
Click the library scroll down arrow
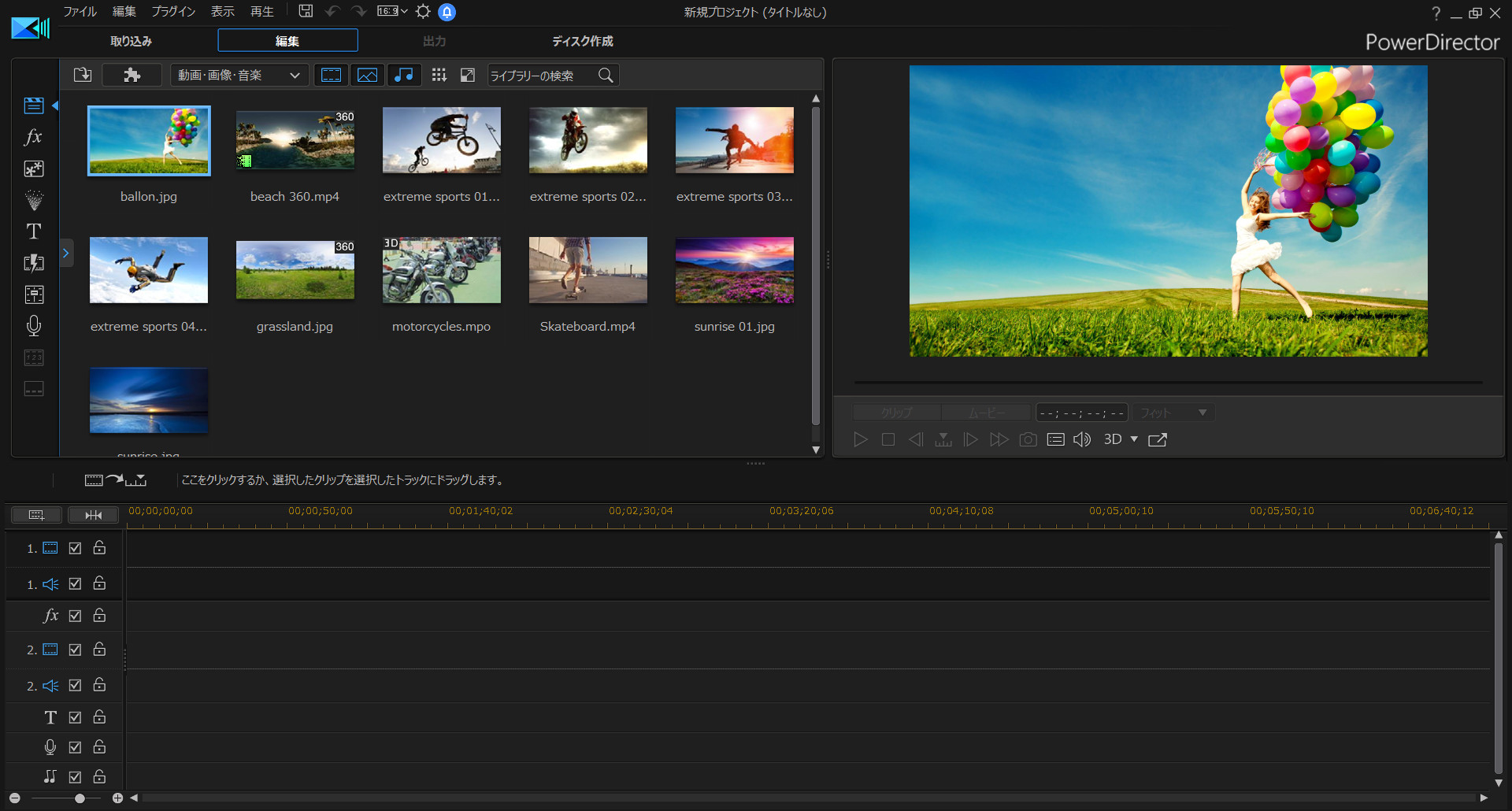pyautogui.click(x=816, y=450)
